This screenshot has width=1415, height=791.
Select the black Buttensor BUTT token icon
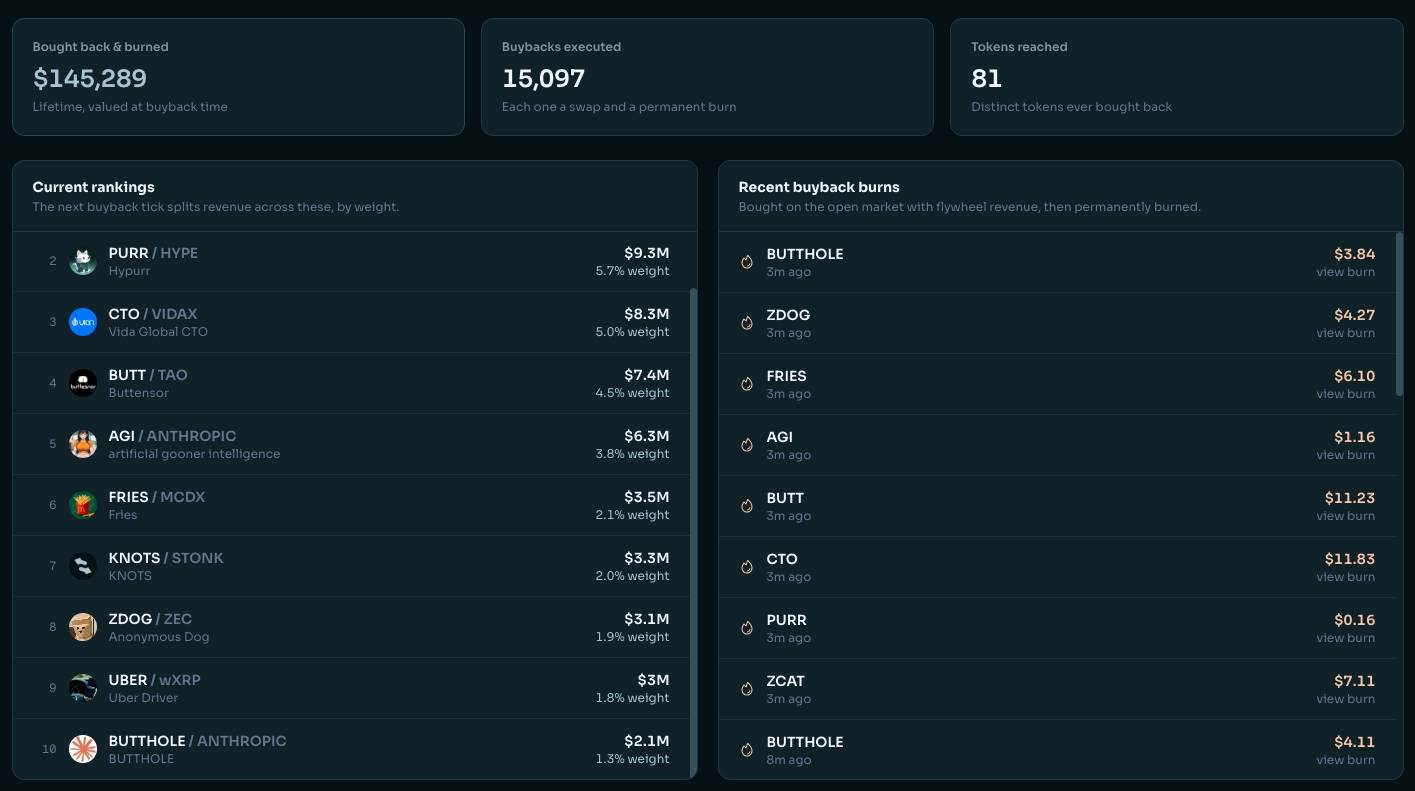click(x=83, y=383)
